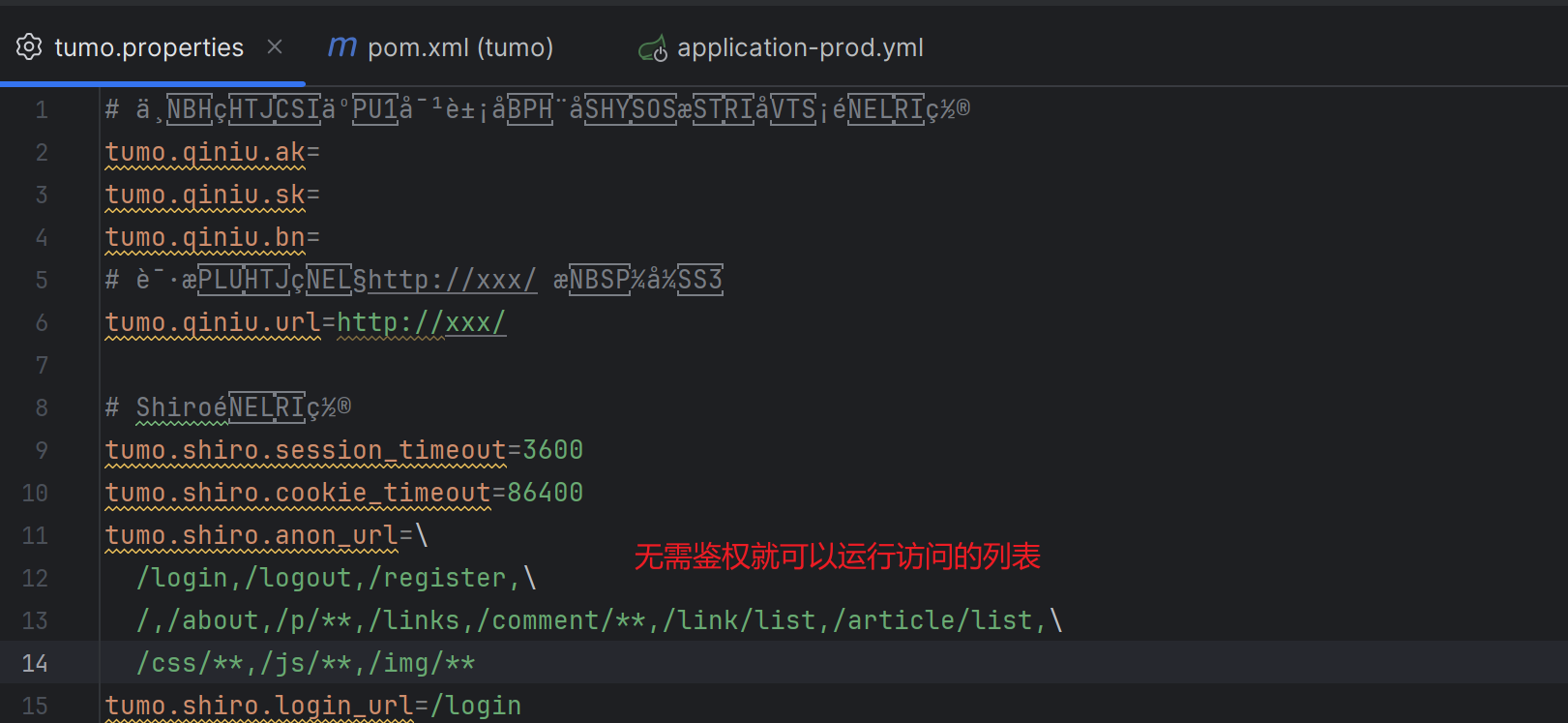Click the Maven icon on pom.xml tab
The height and width of the screenshot is (723, 1568).
pyautogui.click(x=341, y=46)
